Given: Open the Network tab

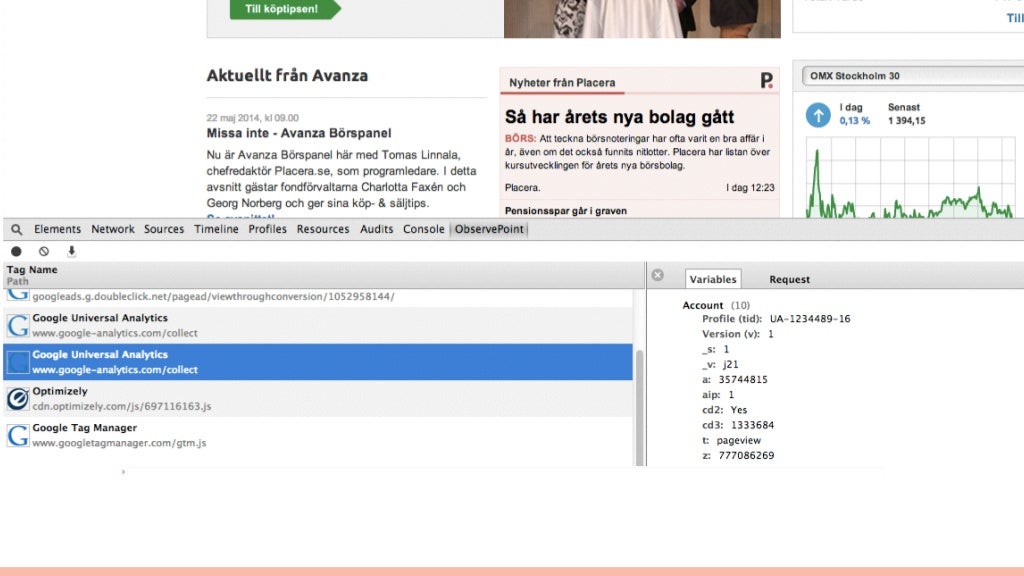Looking at the screenshot, I should click(x=113, y=229).
